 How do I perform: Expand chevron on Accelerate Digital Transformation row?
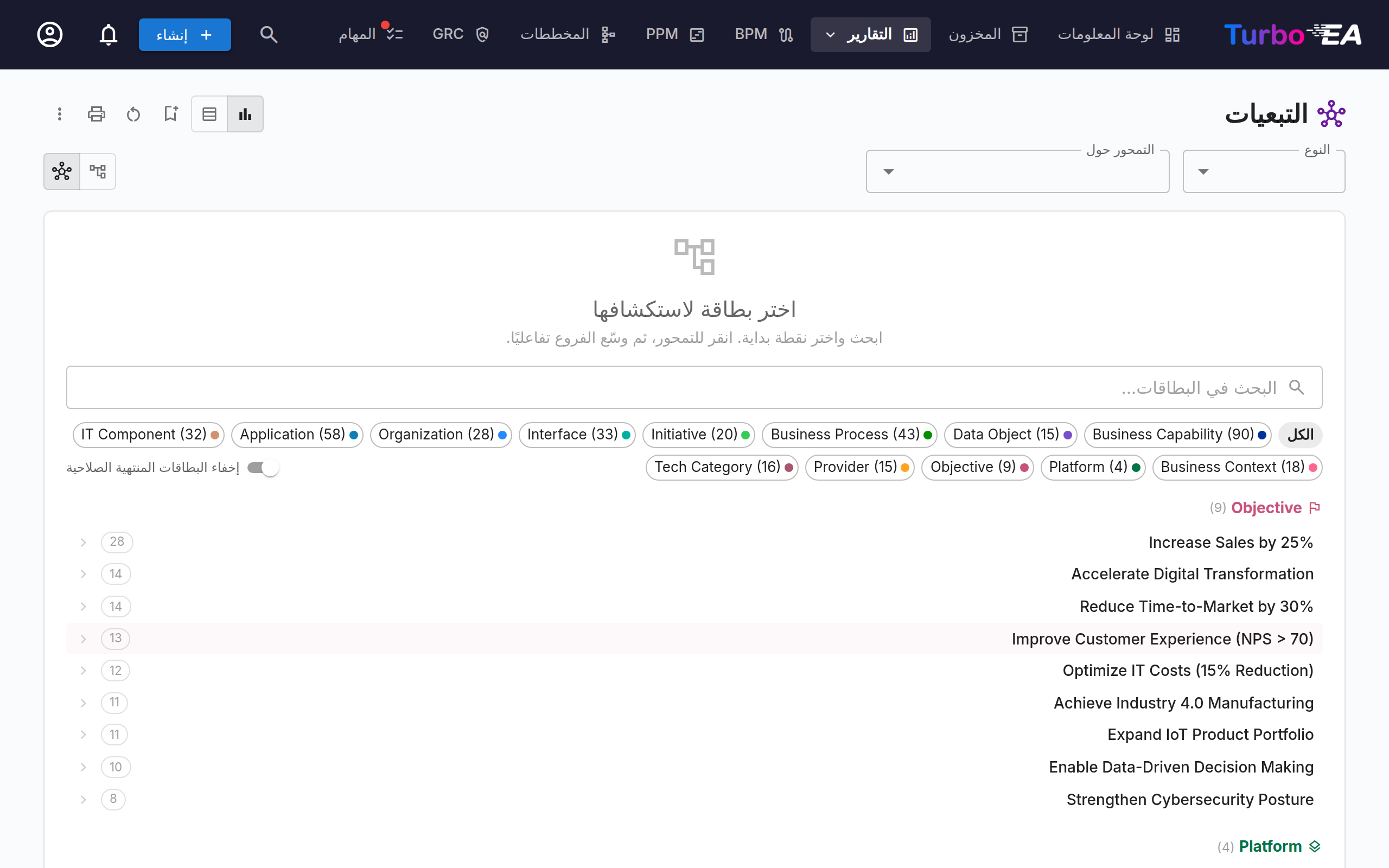pos(83,574)
